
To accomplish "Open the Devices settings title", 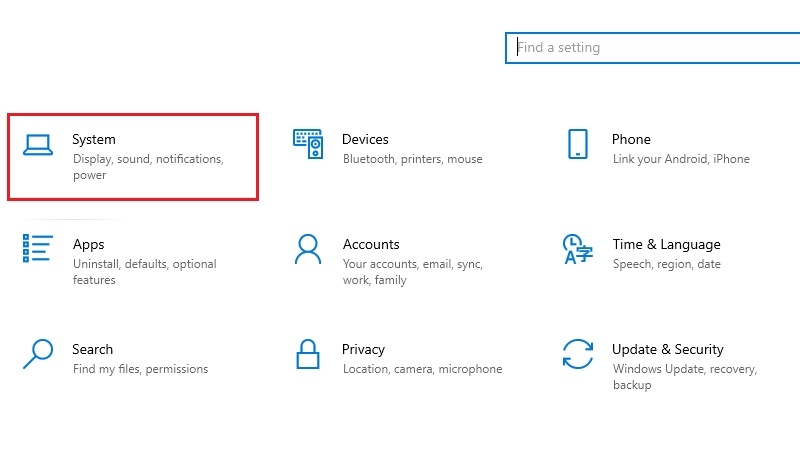I will point(365,139).
